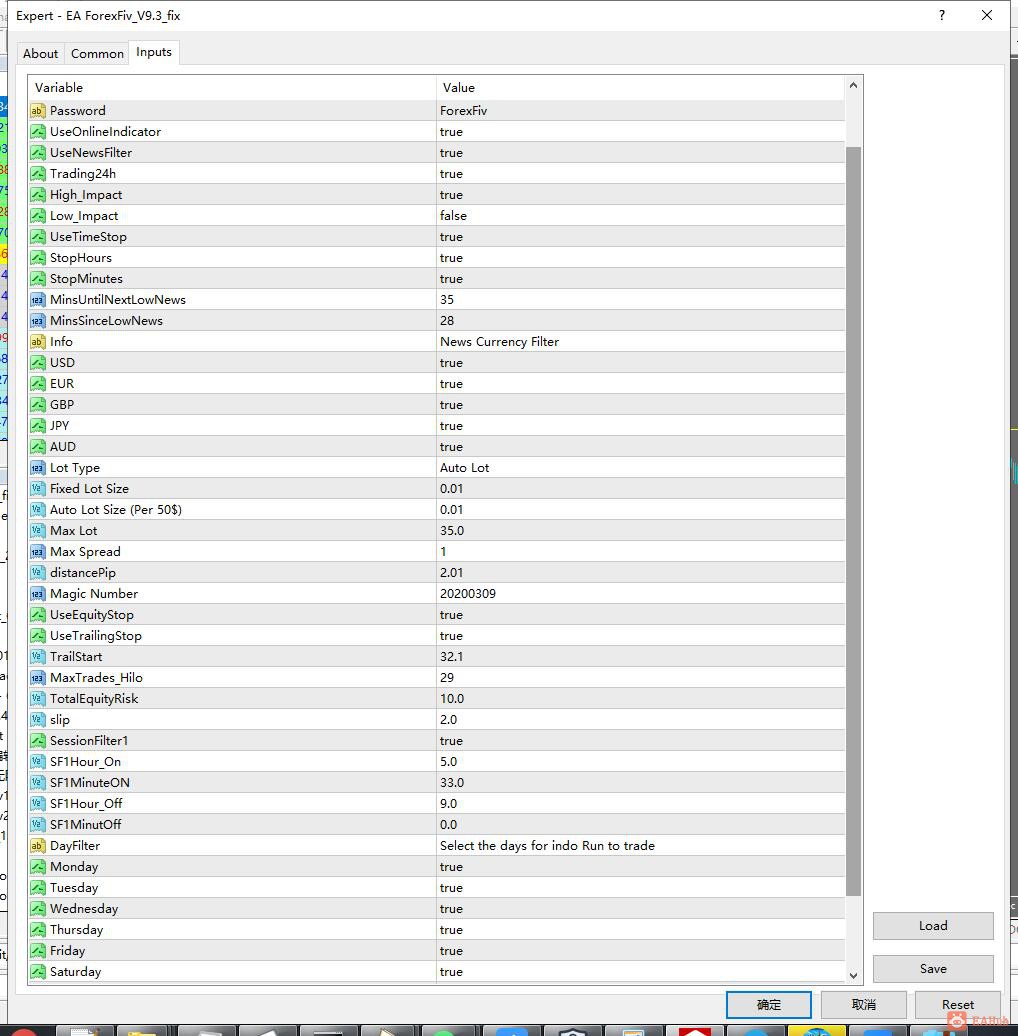
Task: Edit the Auto Lot Size value 0.01
Action: click(640, 509)
